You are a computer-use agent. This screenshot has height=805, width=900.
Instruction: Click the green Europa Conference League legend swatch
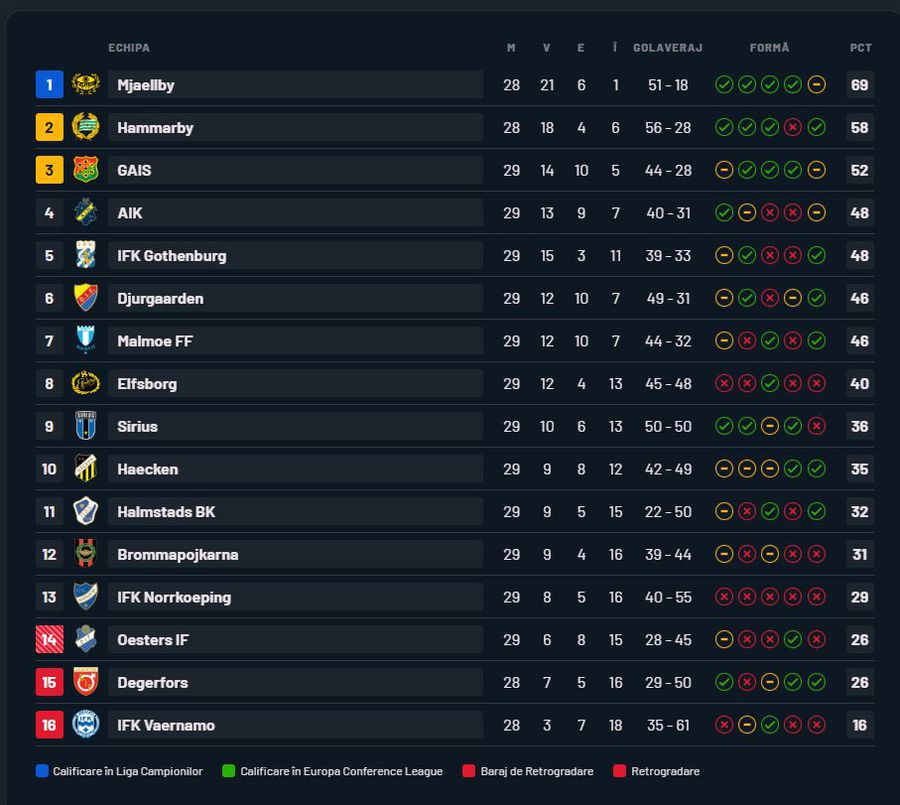(x=227, y=771)
